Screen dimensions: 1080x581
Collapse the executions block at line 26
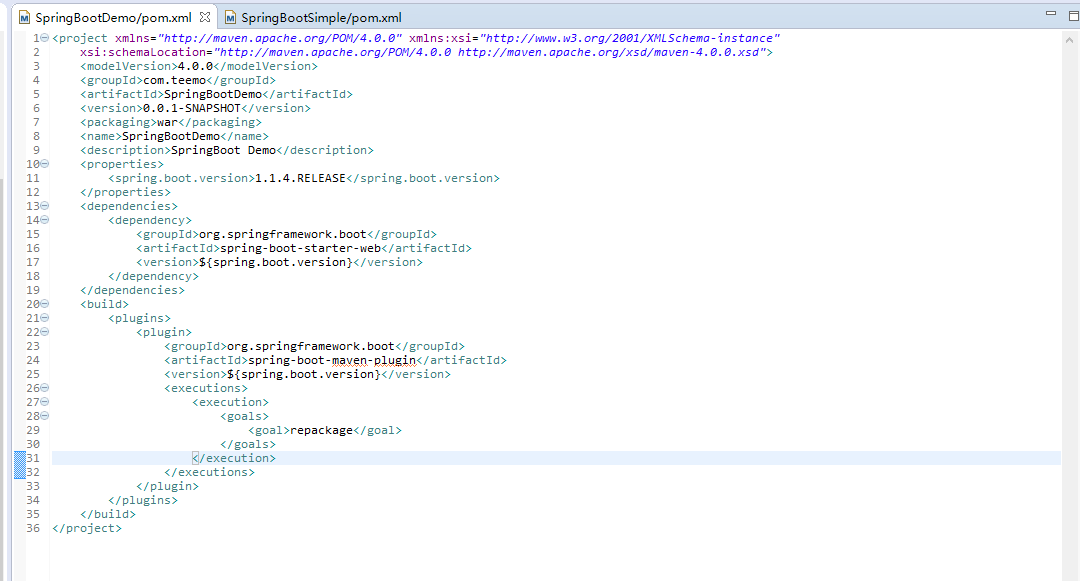[x=45, y=388]
